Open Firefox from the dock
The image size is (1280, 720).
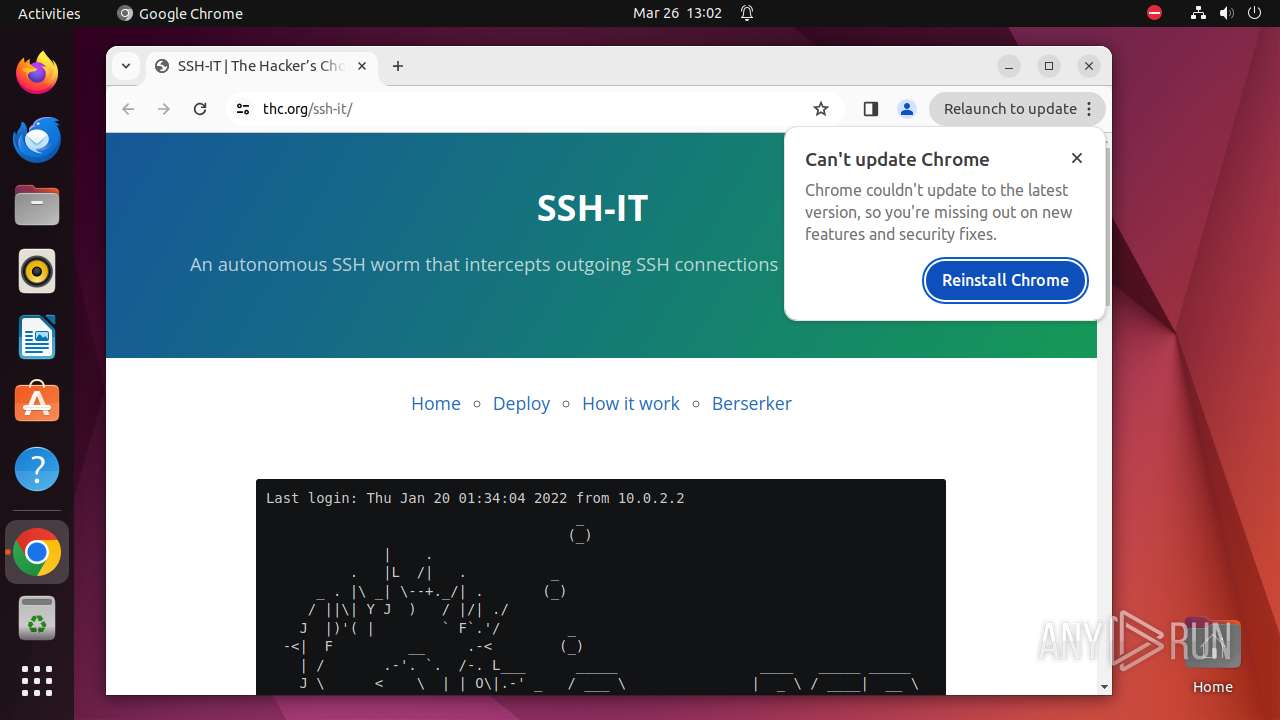(37, 73)
